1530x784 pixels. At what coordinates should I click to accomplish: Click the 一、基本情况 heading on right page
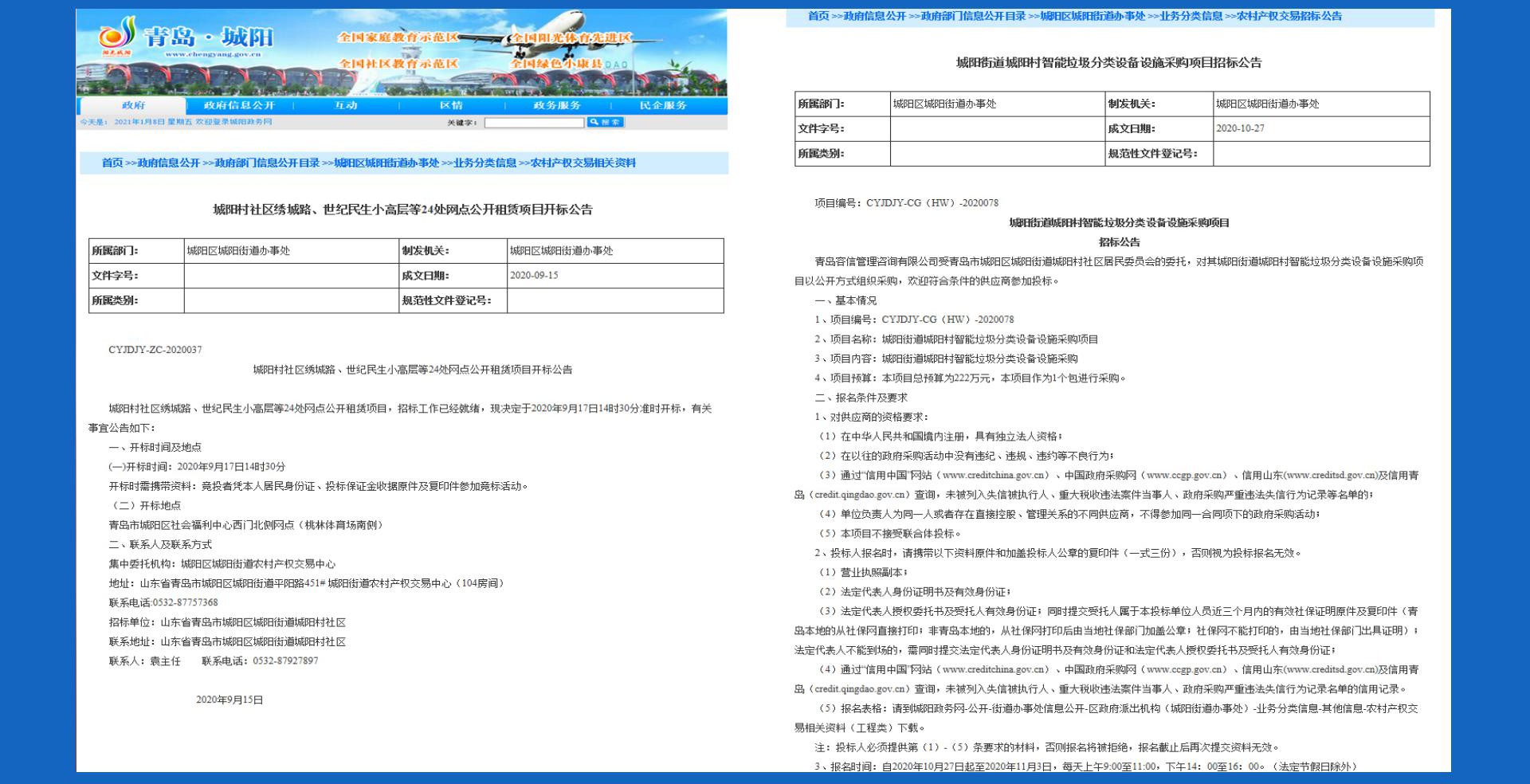pos(845,300)
